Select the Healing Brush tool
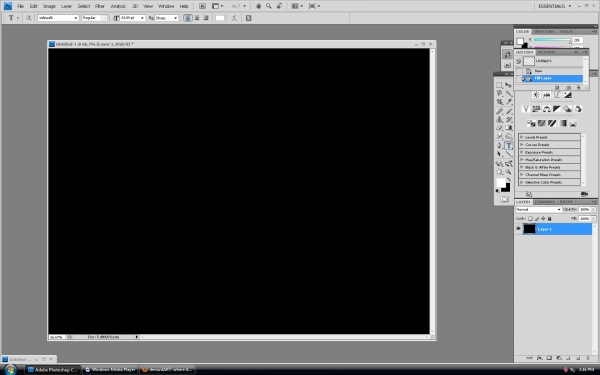600x375 pixels. pyautogui.click(x=499, y=111)
